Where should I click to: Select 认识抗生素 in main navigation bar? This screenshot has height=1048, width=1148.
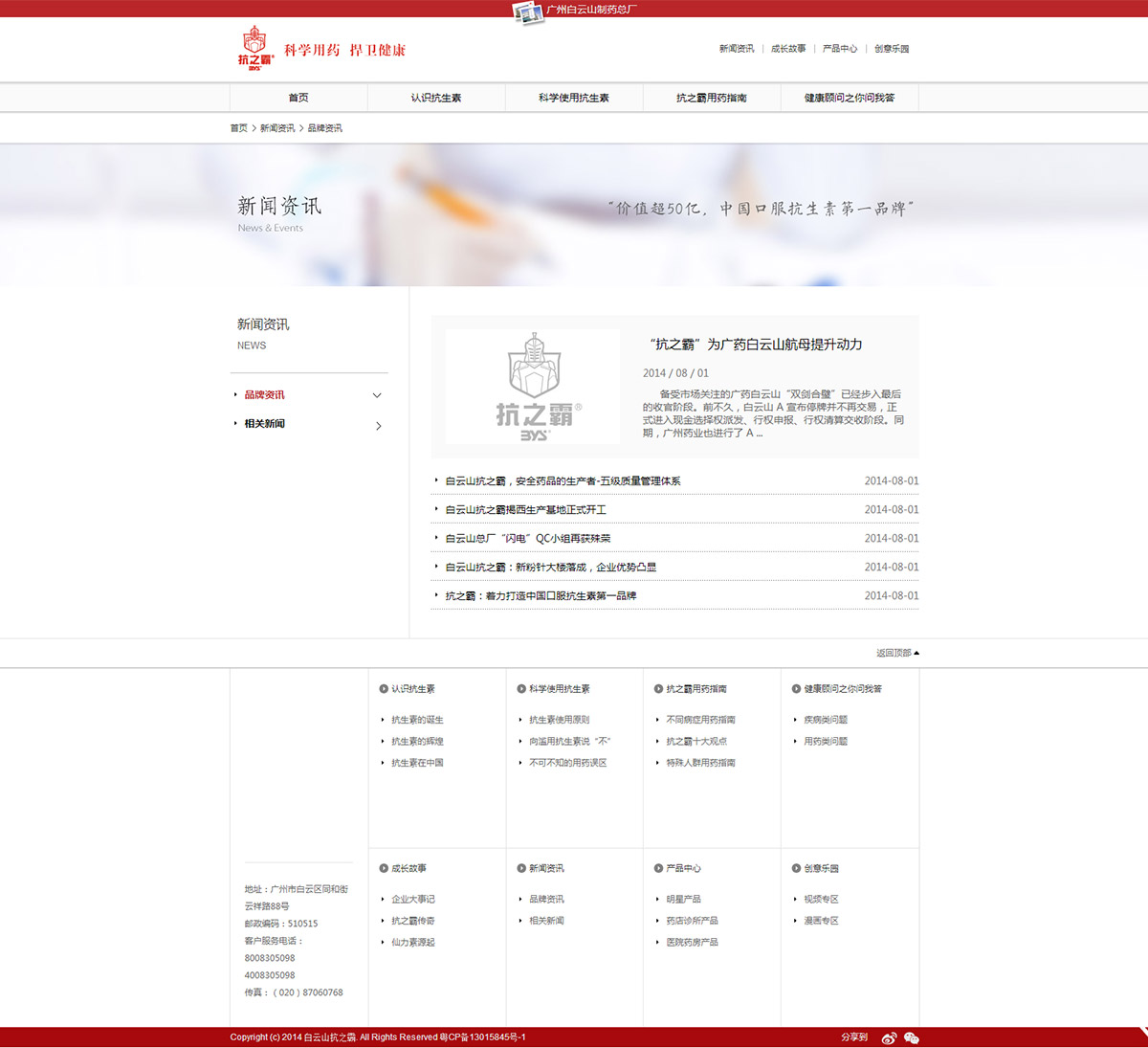436,98
